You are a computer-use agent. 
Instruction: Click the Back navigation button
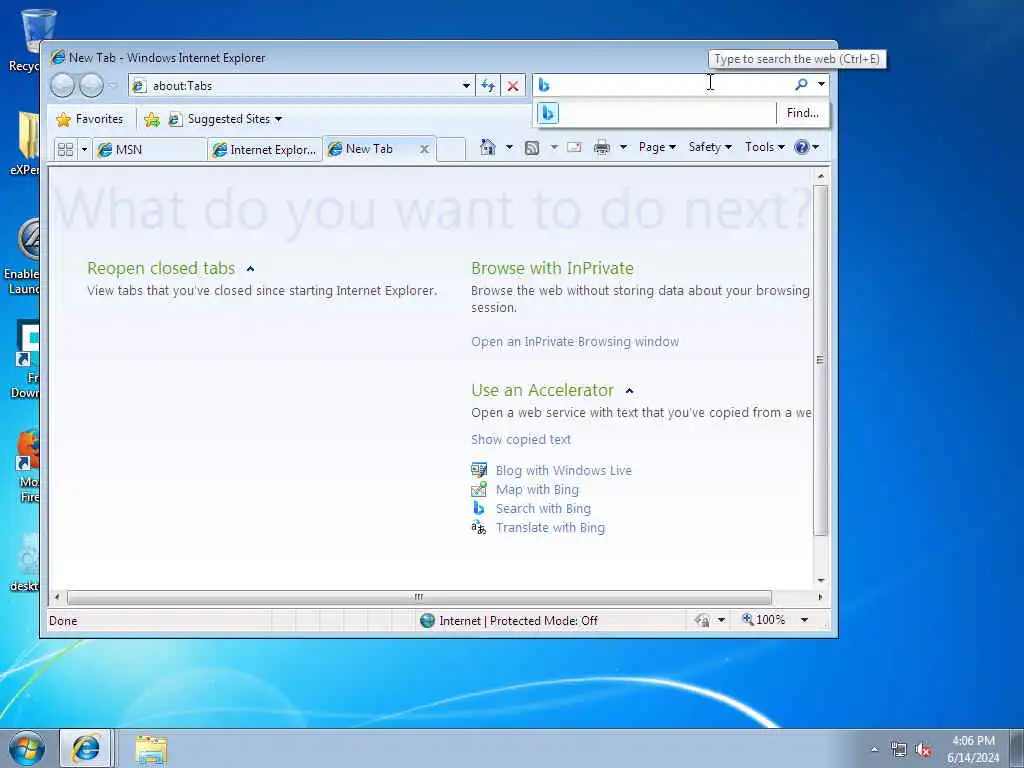[63, 86]
